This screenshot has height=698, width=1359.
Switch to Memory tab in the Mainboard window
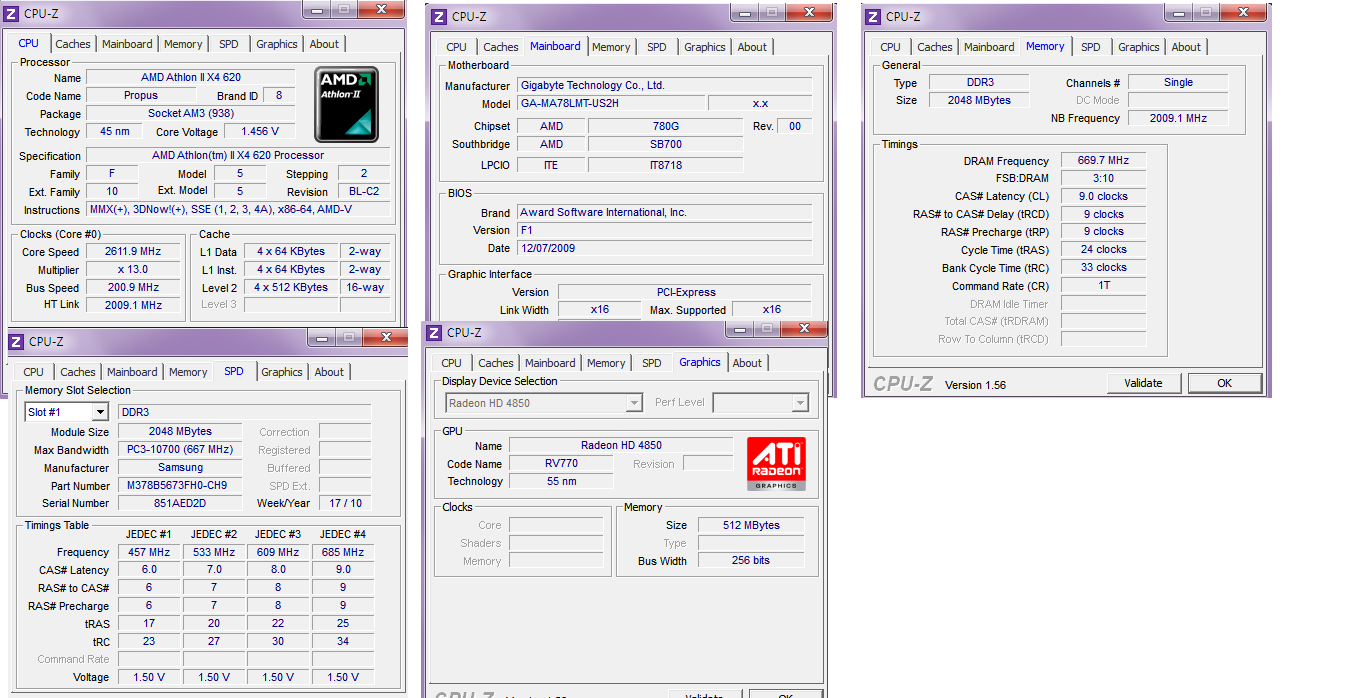611,47
